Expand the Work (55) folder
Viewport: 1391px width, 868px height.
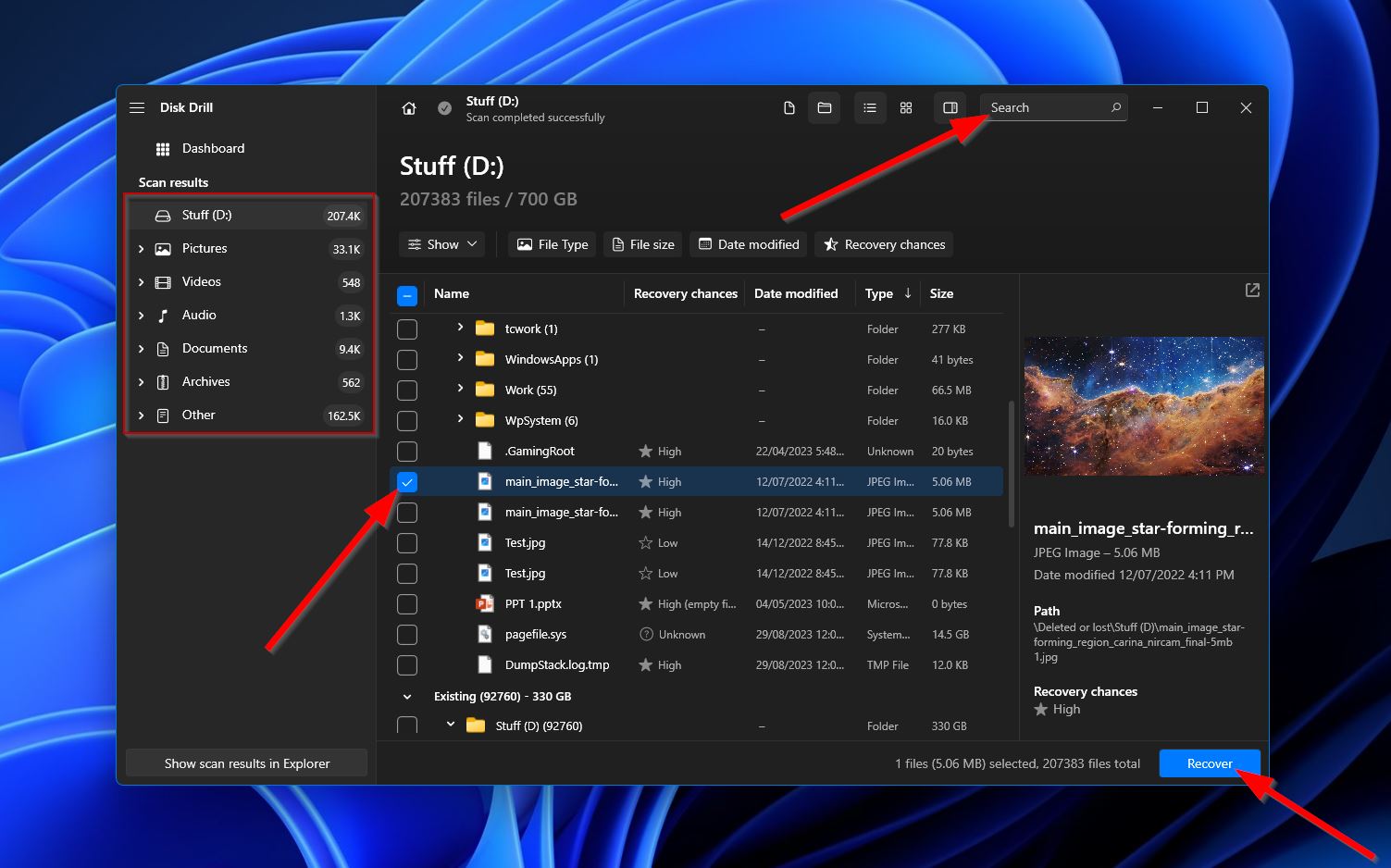point(460,389)
